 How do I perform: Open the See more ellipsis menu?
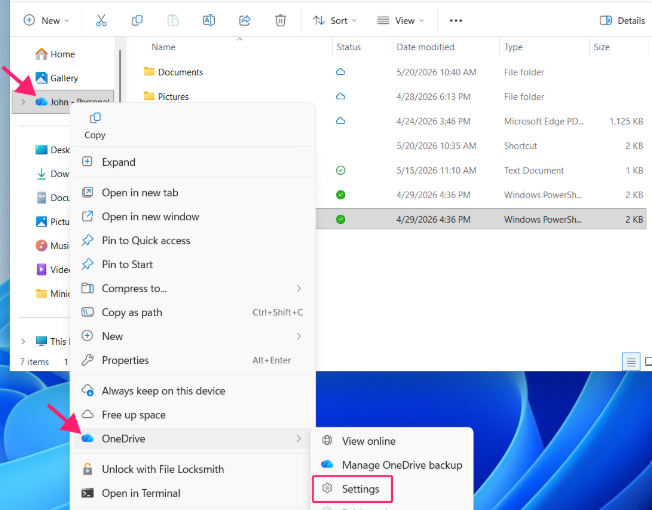(456, 20)
